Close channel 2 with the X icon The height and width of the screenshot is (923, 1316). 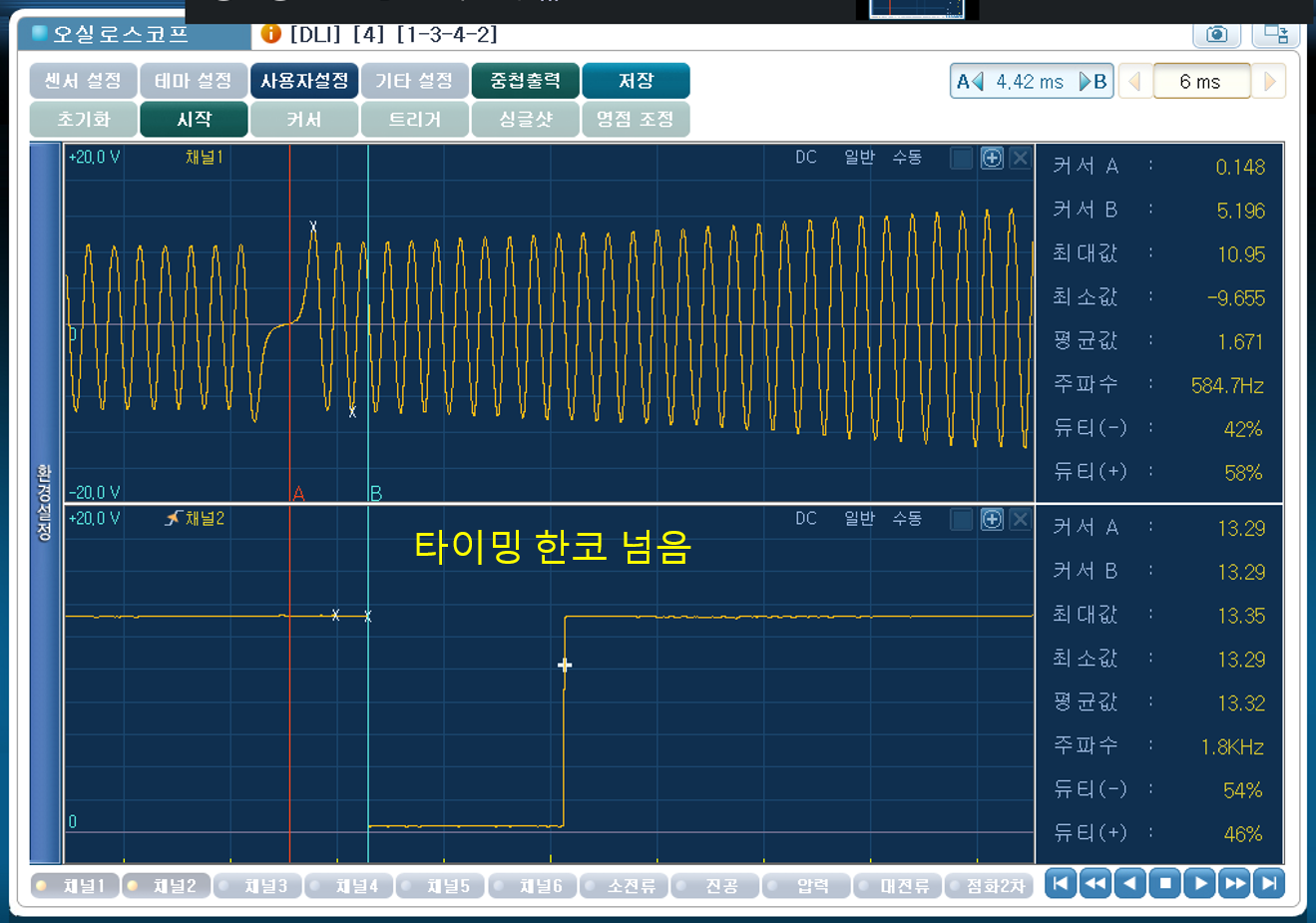[x=1020, y=519]
